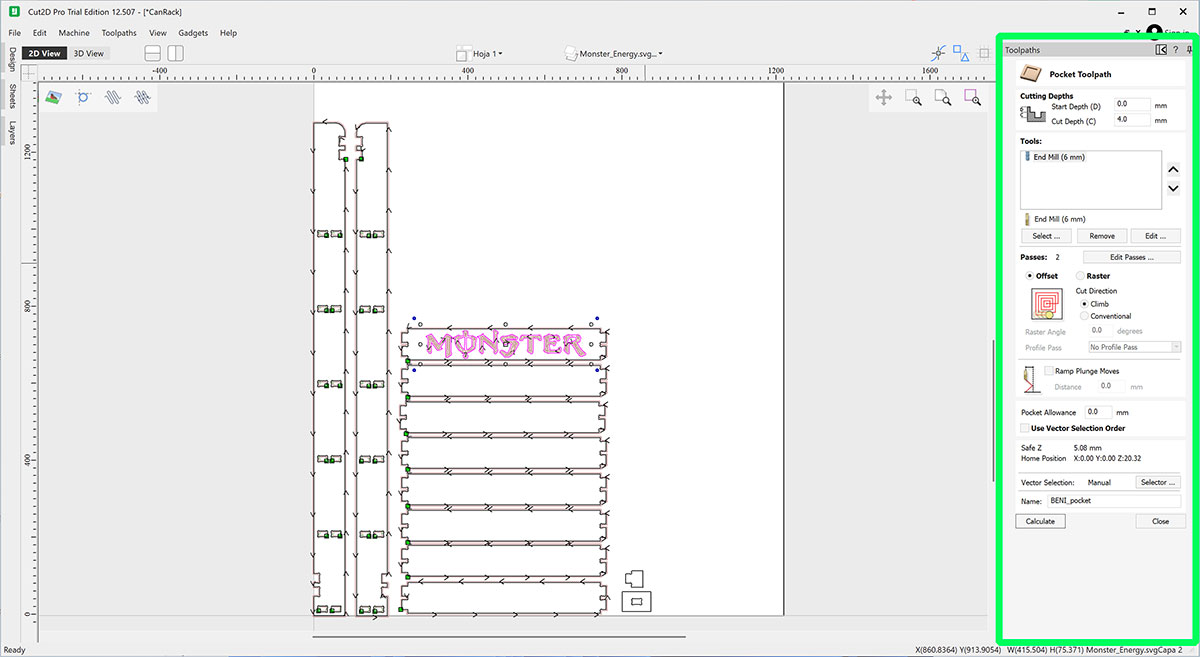1200x657 pixels.
Task: Click the sheet icon beside Hoja 1
Action: point(463,53)
